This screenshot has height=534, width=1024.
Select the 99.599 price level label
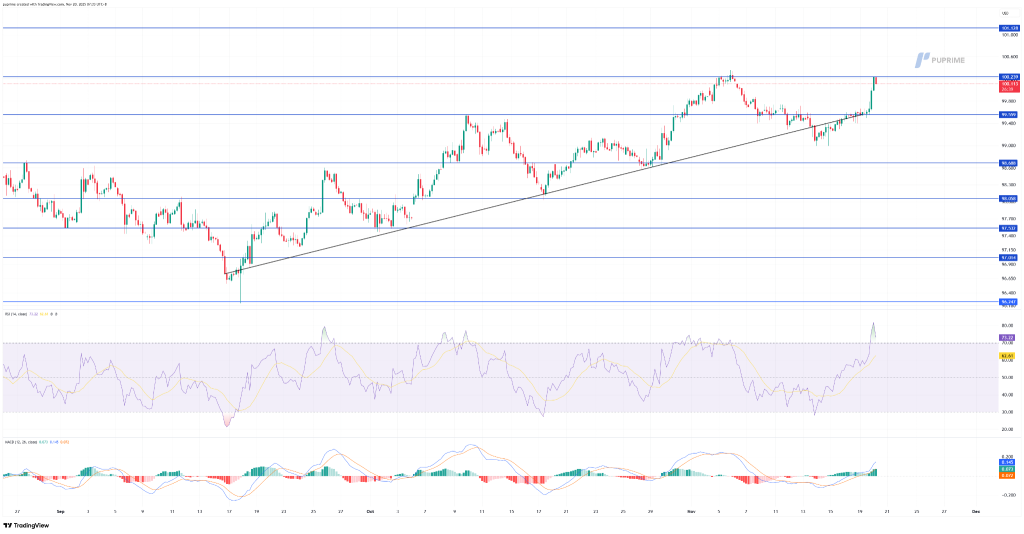click(1009, 115)
